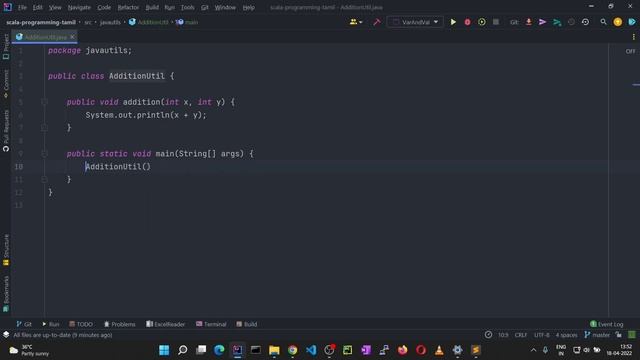640x360 pixels.
Task: Click scala-programming-tamil breadcrumb
Action: click(41, 22)
